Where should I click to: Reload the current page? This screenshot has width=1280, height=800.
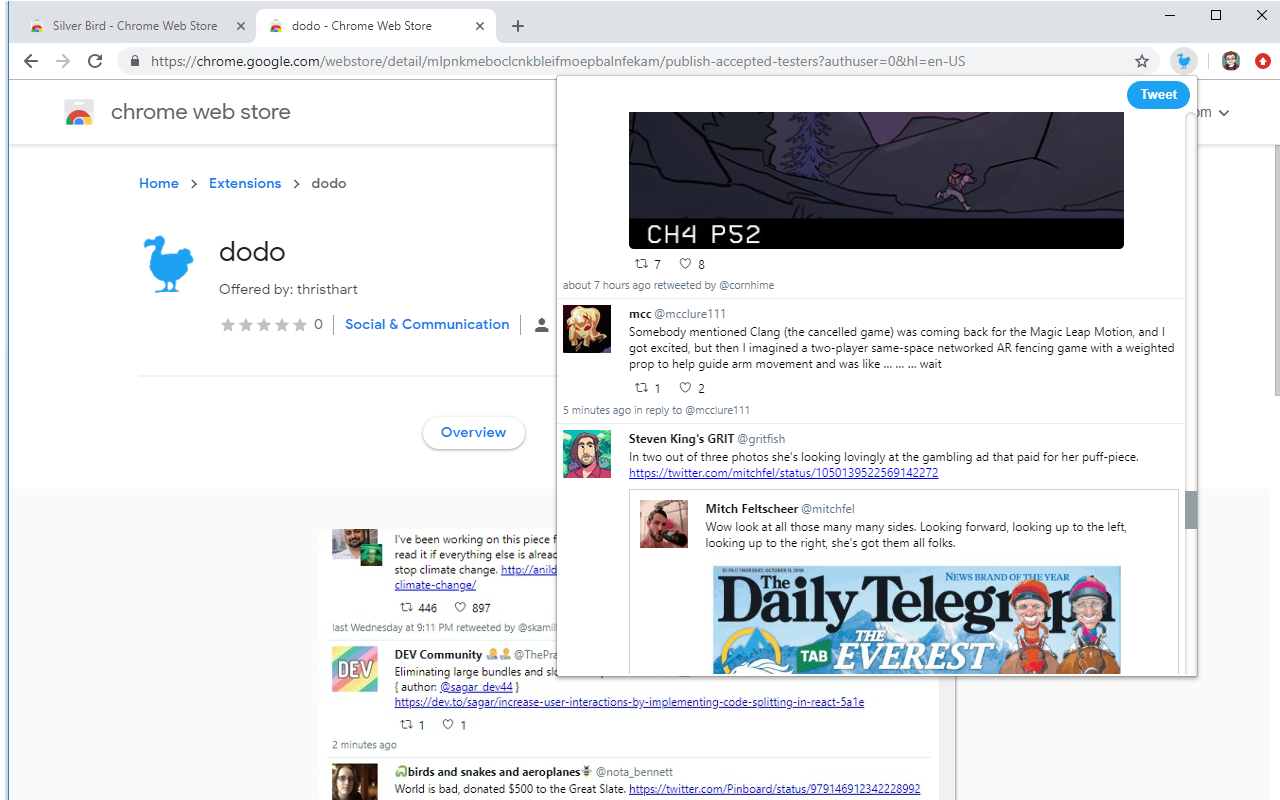pos(95,61)
